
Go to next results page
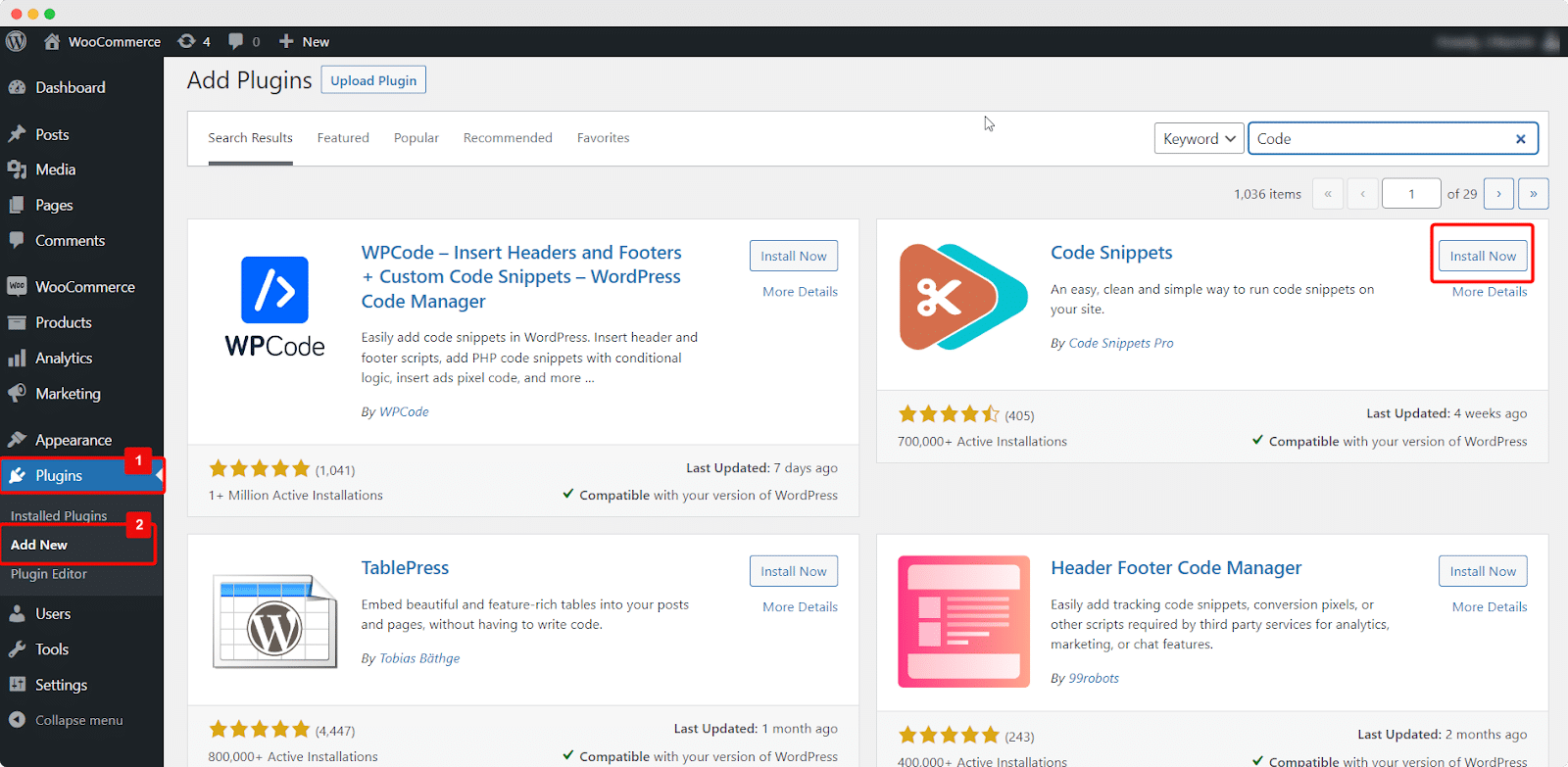pos(1498,194)
